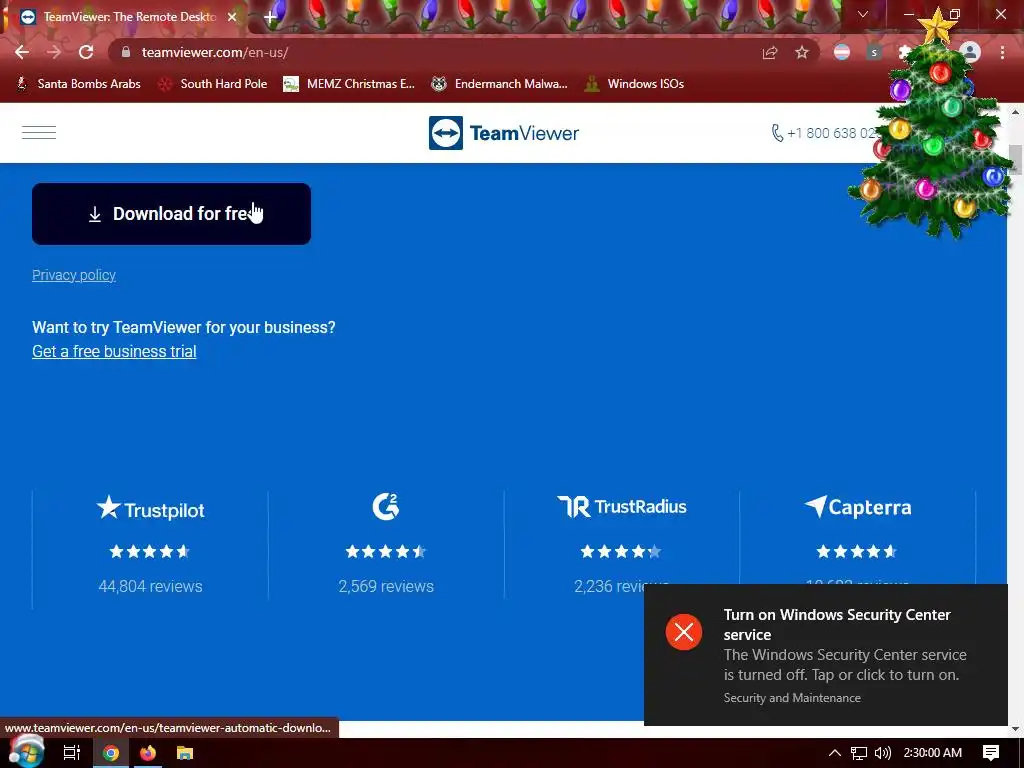
Task: Open Get a free business trial
Action: (x=114, y=351)
